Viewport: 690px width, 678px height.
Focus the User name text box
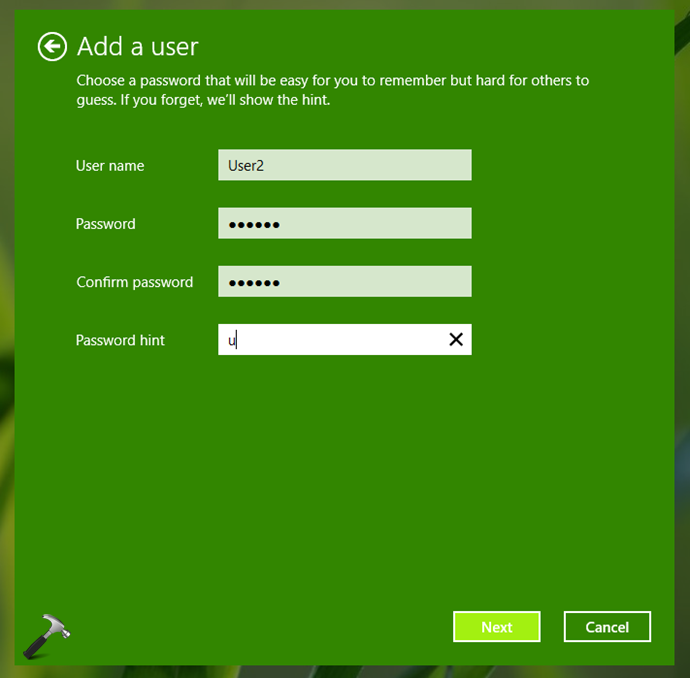pyautogui.click(x=344, y=166)
